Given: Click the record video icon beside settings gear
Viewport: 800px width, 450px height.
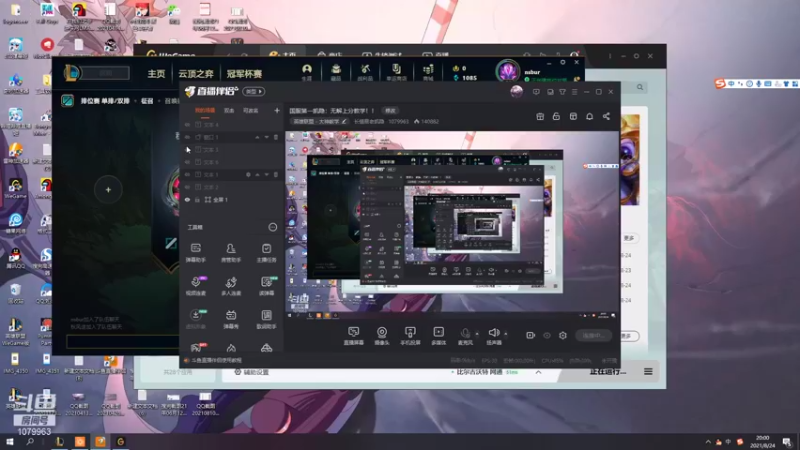Looking at the screenshot, I should 531,335.
